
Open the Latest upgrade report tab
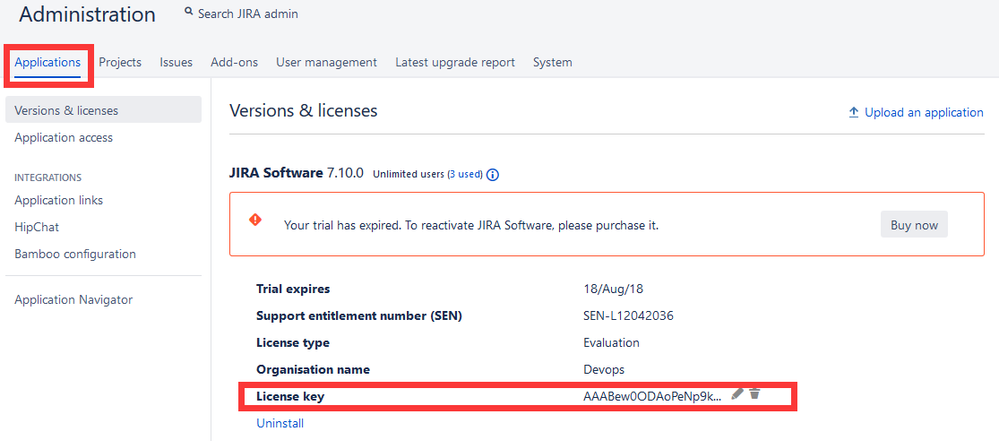point(455,62)
